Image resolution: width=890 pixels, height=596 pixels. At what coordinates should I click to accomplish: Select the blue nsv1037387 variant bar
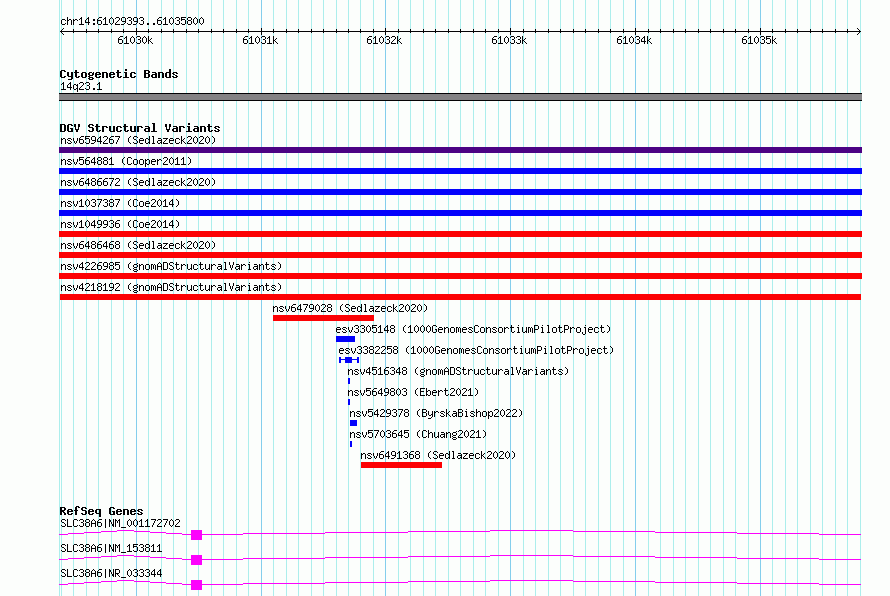click(x=460, y=213)
